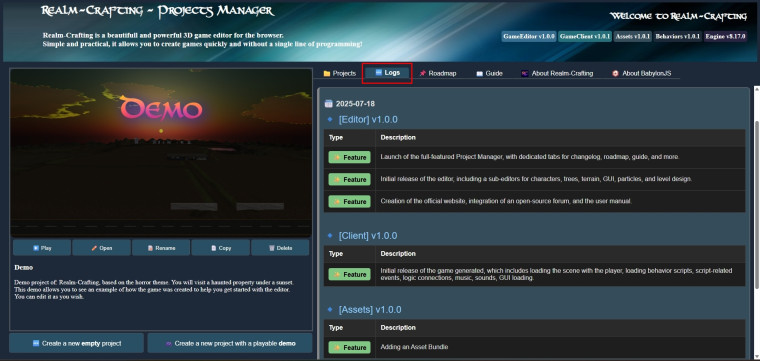The width and height of the screenshot is (760, 361).
Task: Click the Behaviors v1.0.1 version badge
Action: point(677,36)
